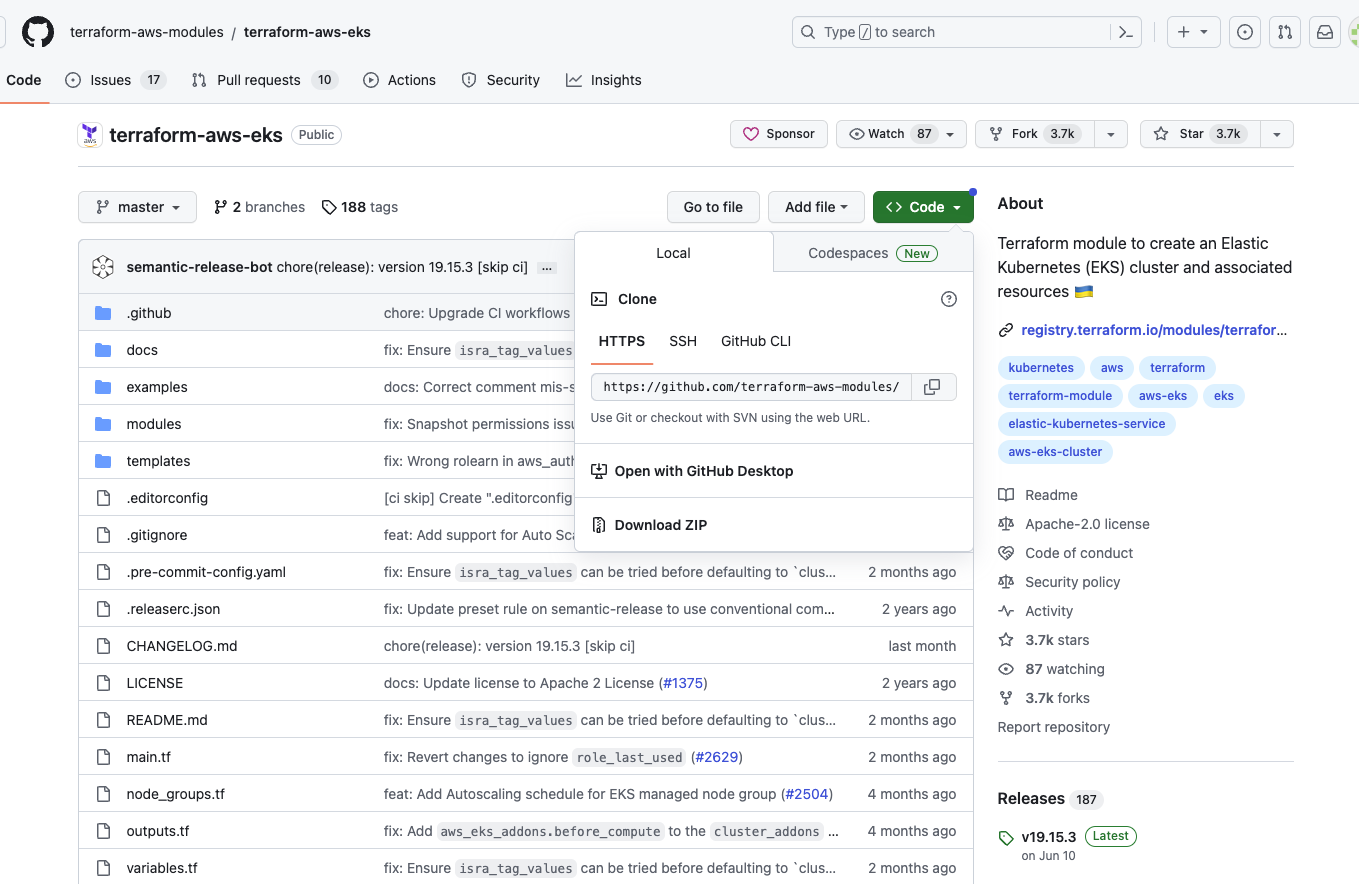Screen dimensions: 1359x884
Task: Click the GitHub logo icon
Action: tap(38, 32)
